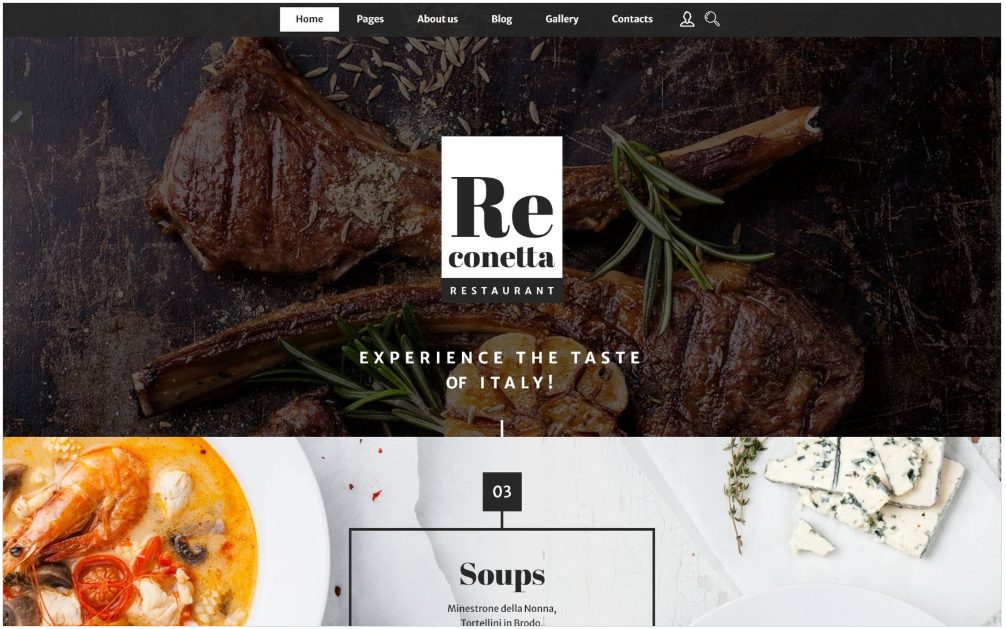Open the Pages menu

370,19
